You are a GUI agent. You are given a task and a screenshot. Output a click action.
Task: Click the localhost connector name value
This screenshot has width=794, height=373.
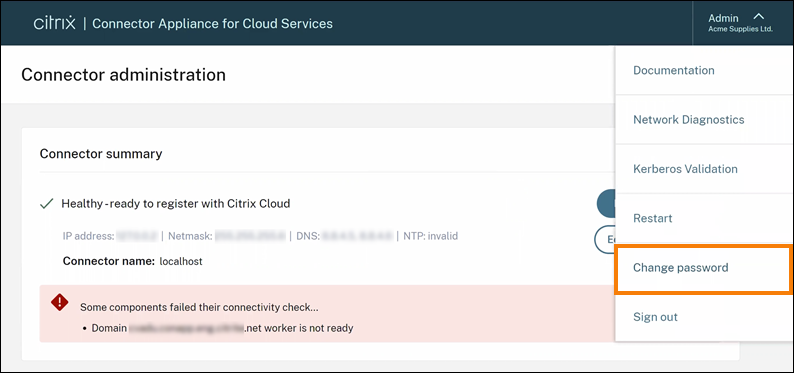(181, 262)
